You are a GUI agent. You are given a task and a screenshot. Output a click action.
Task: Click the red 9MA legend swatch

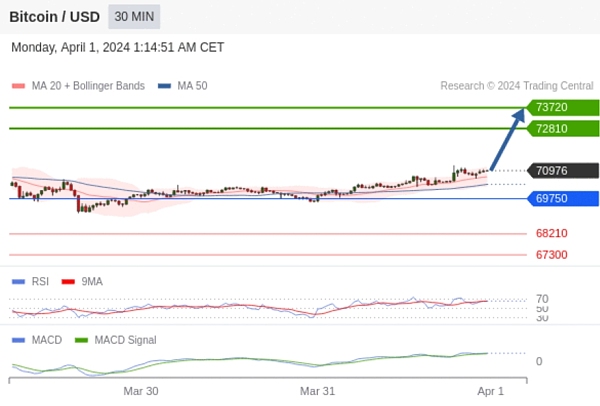[68, 282]
